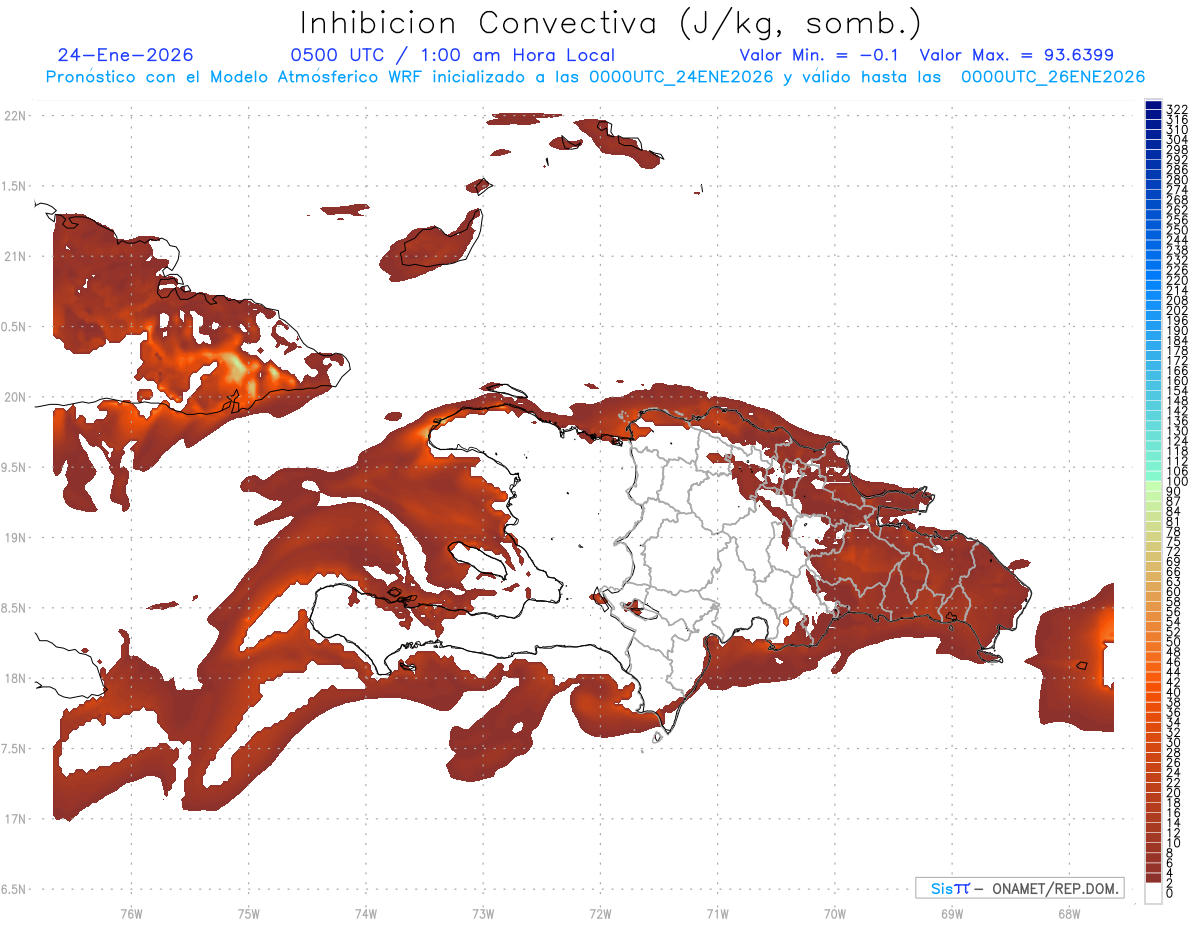Viewport: 1200px width, 927px height.
Task: Click the date '24-Ene-2026'
Action: coord(126,55)
